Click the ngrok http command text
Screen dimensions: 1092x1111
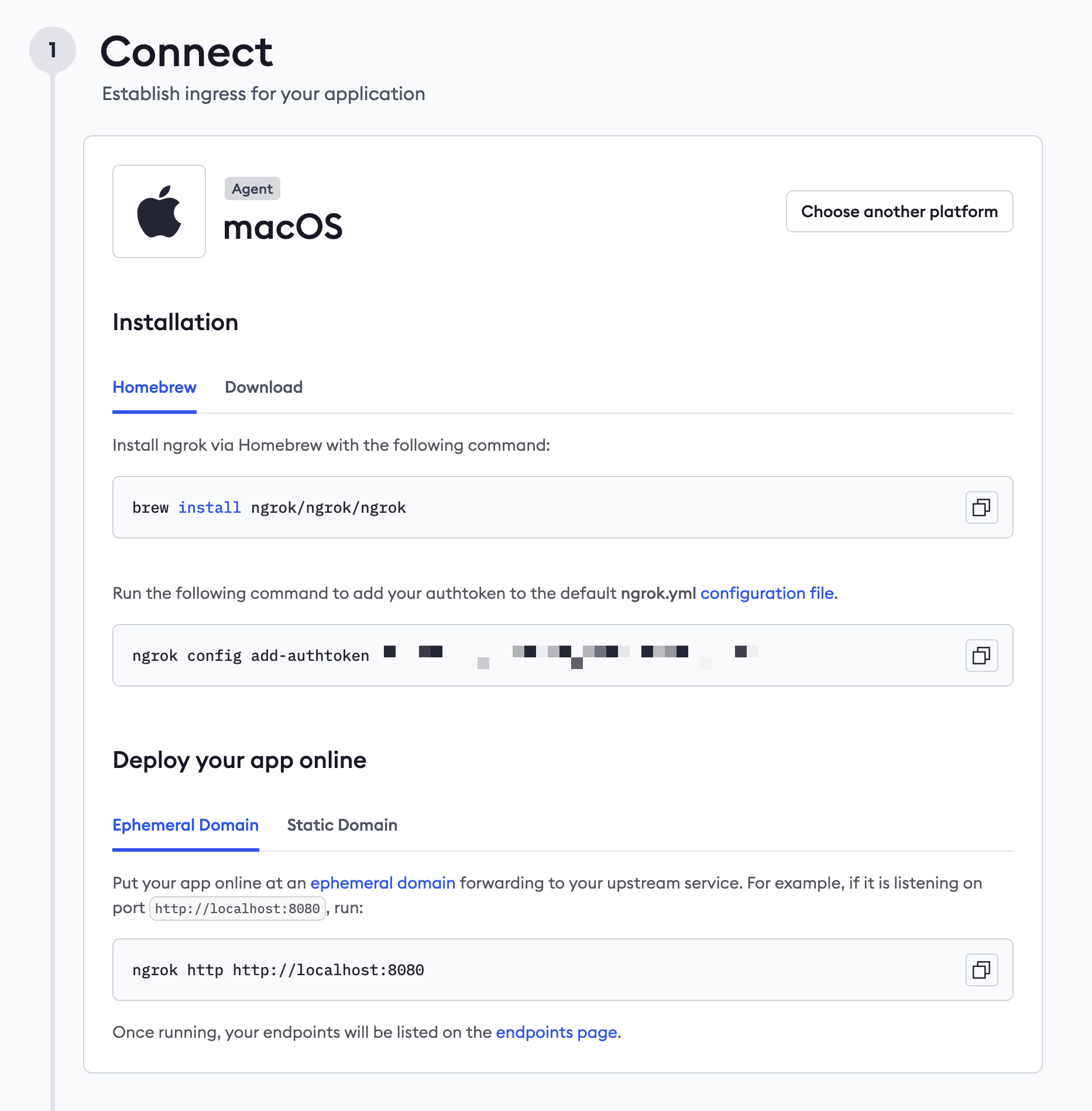(278, 970)
